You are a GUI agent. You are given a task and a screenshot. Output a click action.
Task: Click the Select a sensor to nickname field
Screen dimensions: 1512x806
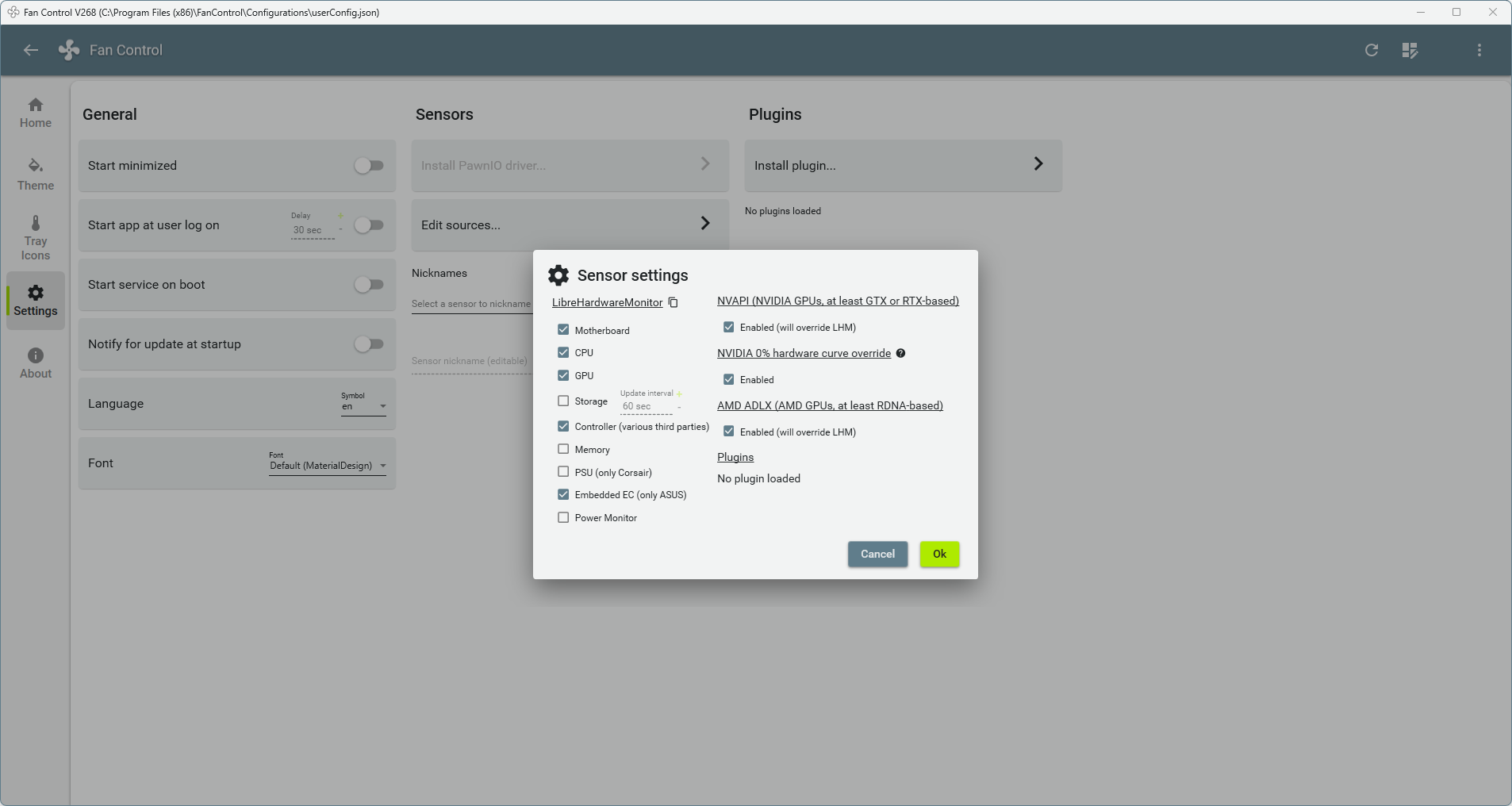coord(472,304)
